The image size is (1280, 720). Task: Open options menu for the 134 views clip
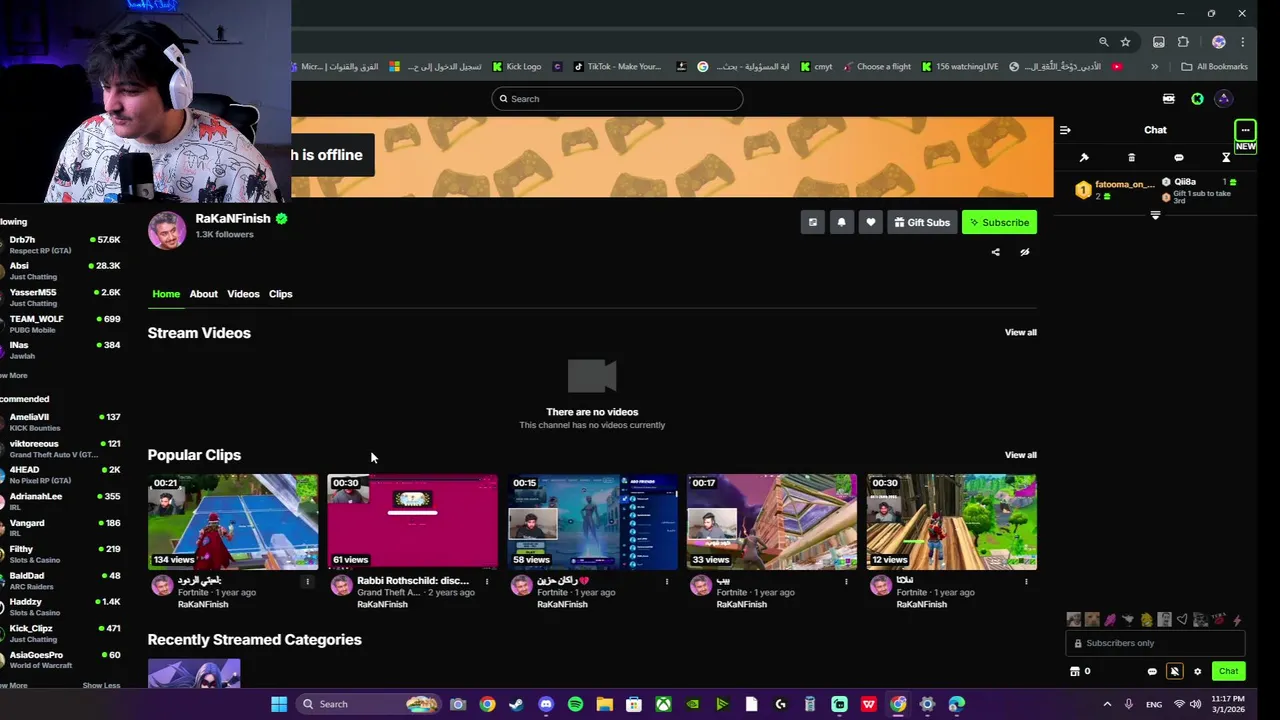tap(307, 581)
